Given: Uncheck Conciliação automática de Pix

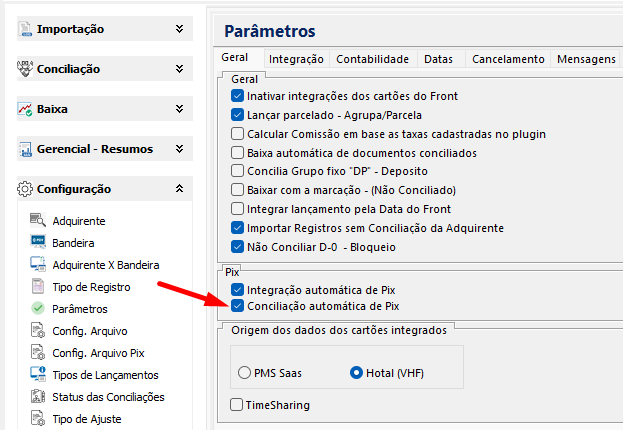Looking at the screenshot, I should [237, 306].
